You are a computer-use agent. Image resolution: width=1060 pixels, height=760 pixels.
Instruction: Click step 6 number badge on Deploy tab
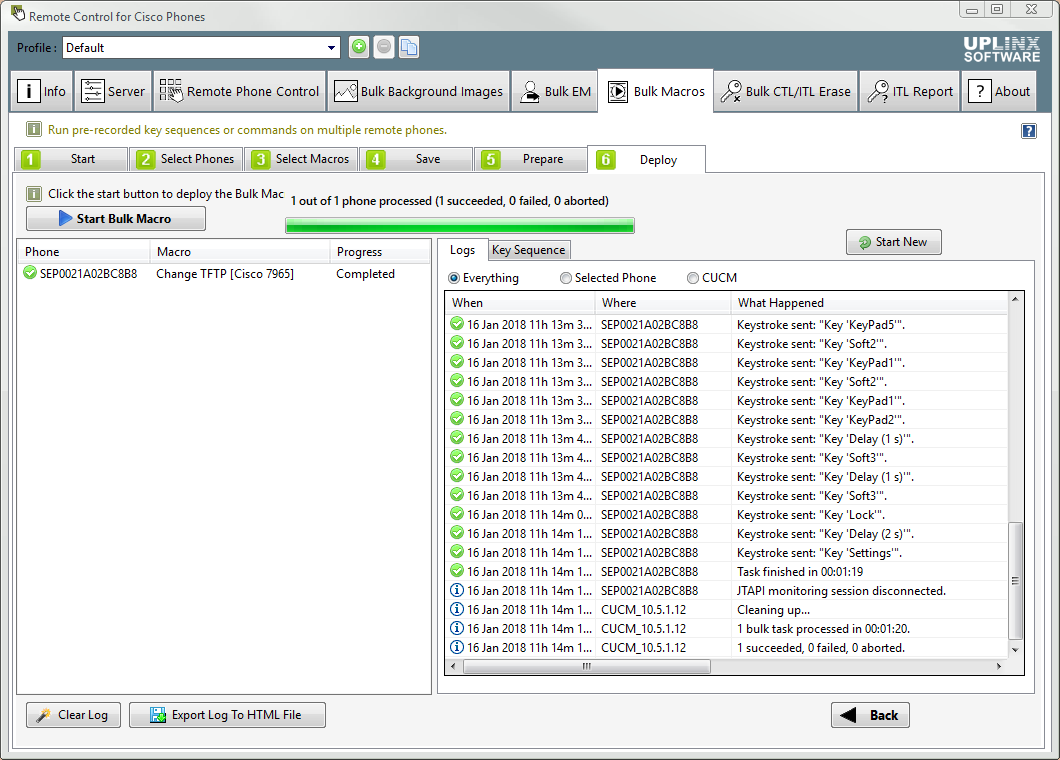coord(606,160)
